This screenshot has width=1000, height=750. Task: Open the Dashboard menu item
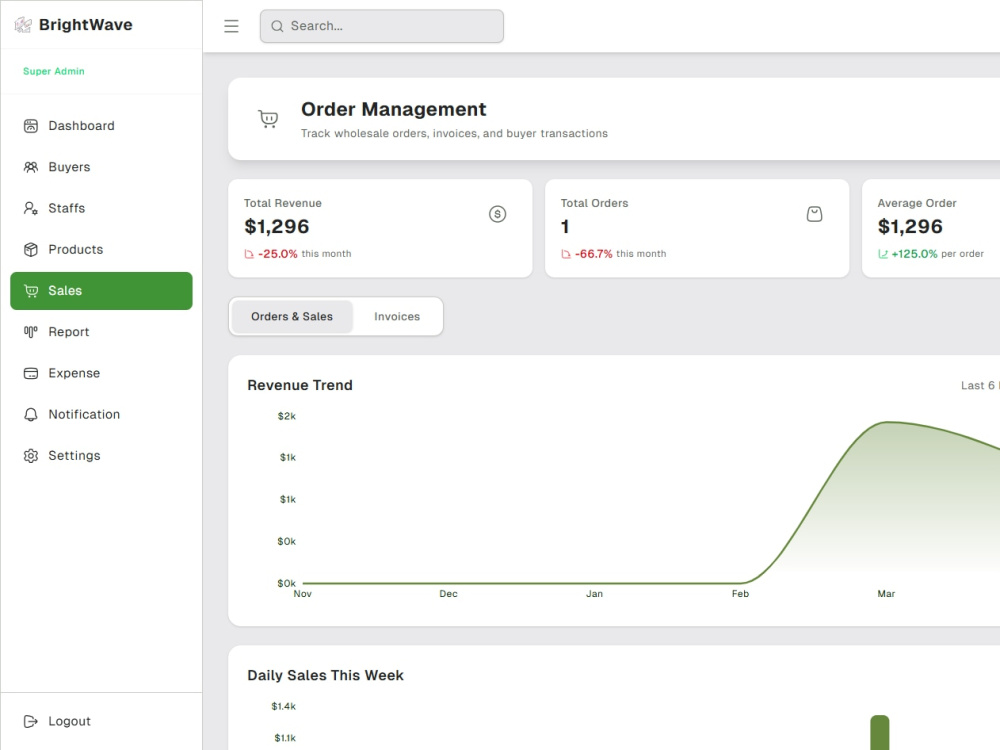(x=101, y=126)
